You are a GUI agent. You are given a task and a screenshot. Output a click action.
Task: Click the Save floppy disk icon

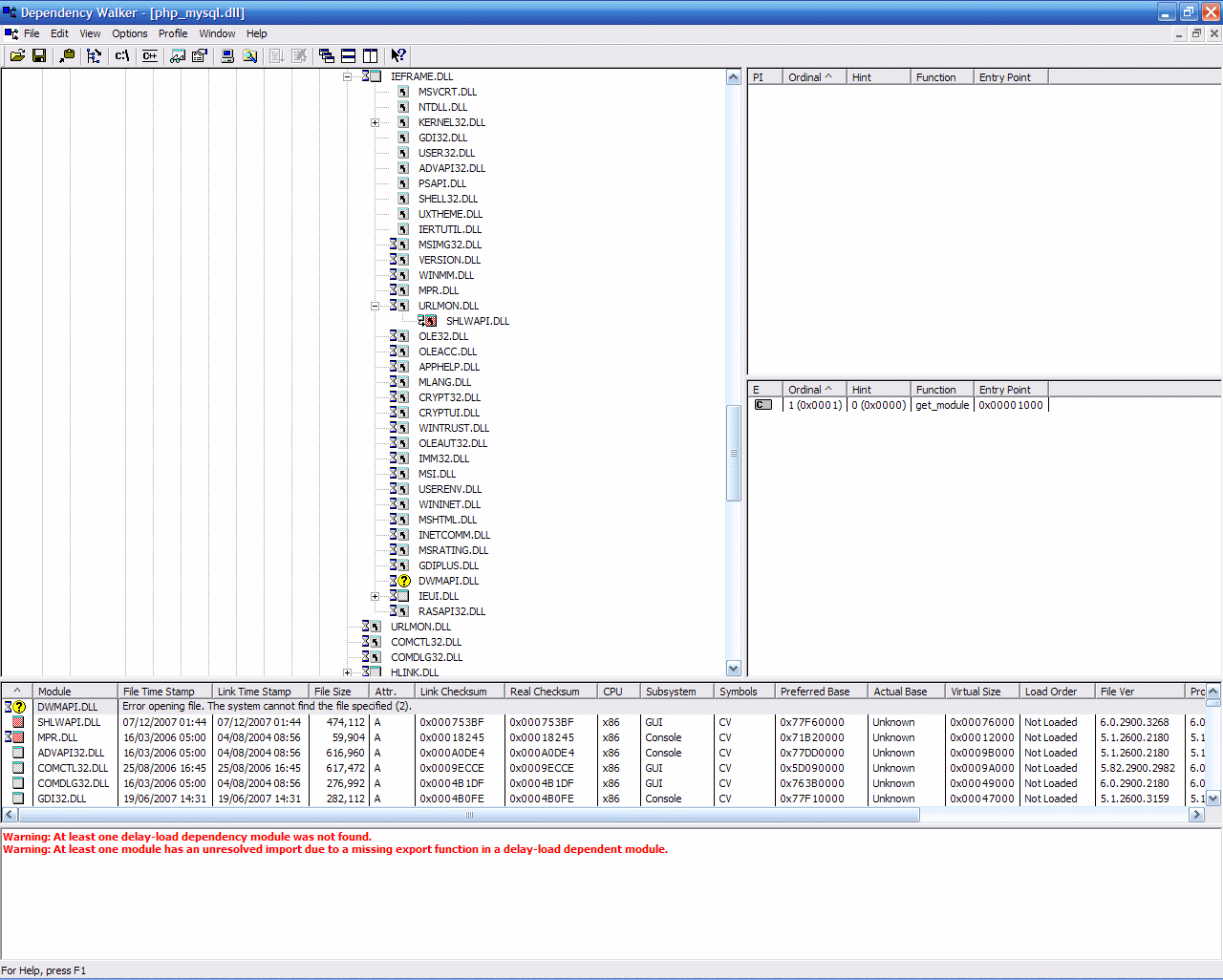tap(39, 55)
